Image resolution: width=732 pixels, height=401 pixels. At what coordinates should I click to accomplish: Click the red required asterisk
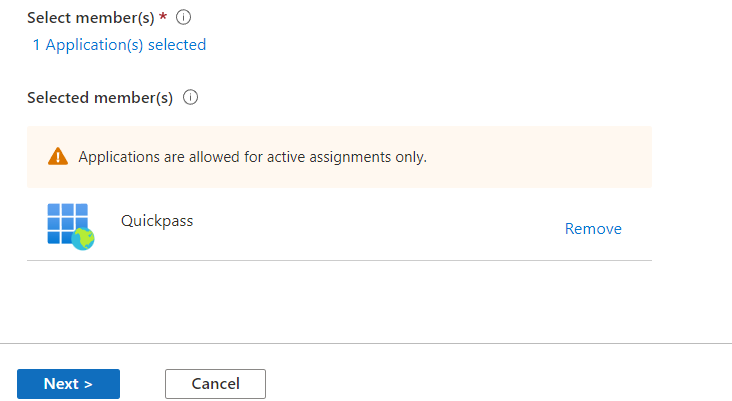pos(163,17)
